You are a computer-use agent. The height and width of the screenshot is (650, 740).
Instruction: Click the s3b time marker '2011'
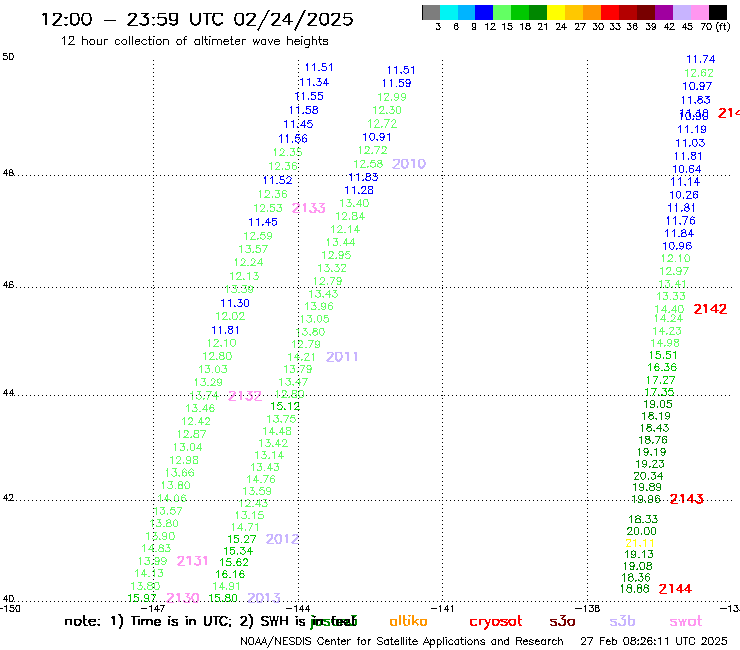(342, 356)
